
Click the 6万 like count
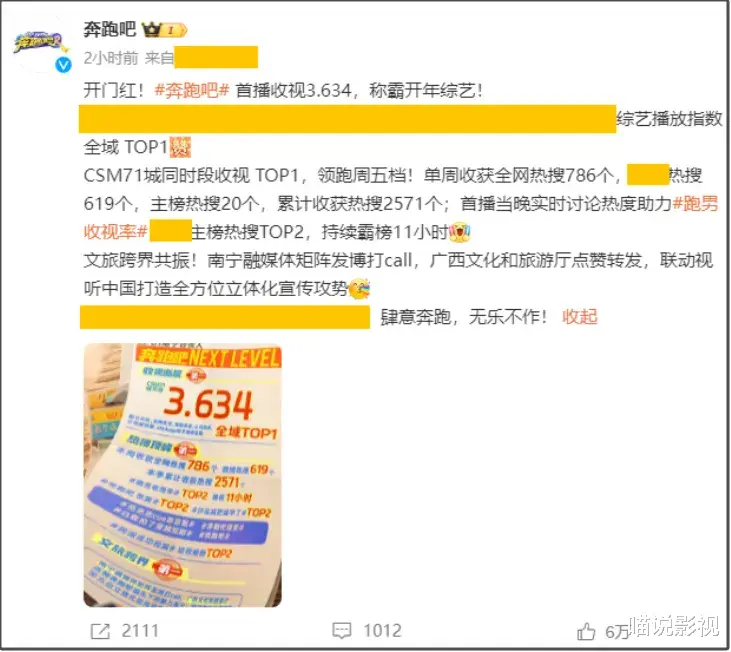(x=617, y=632)
